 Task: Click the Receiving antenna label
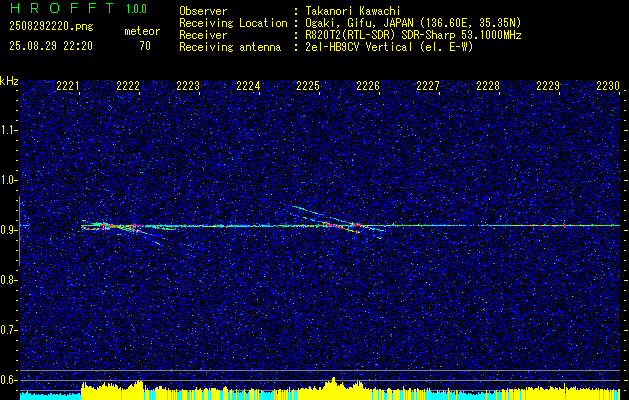[230, 47]
